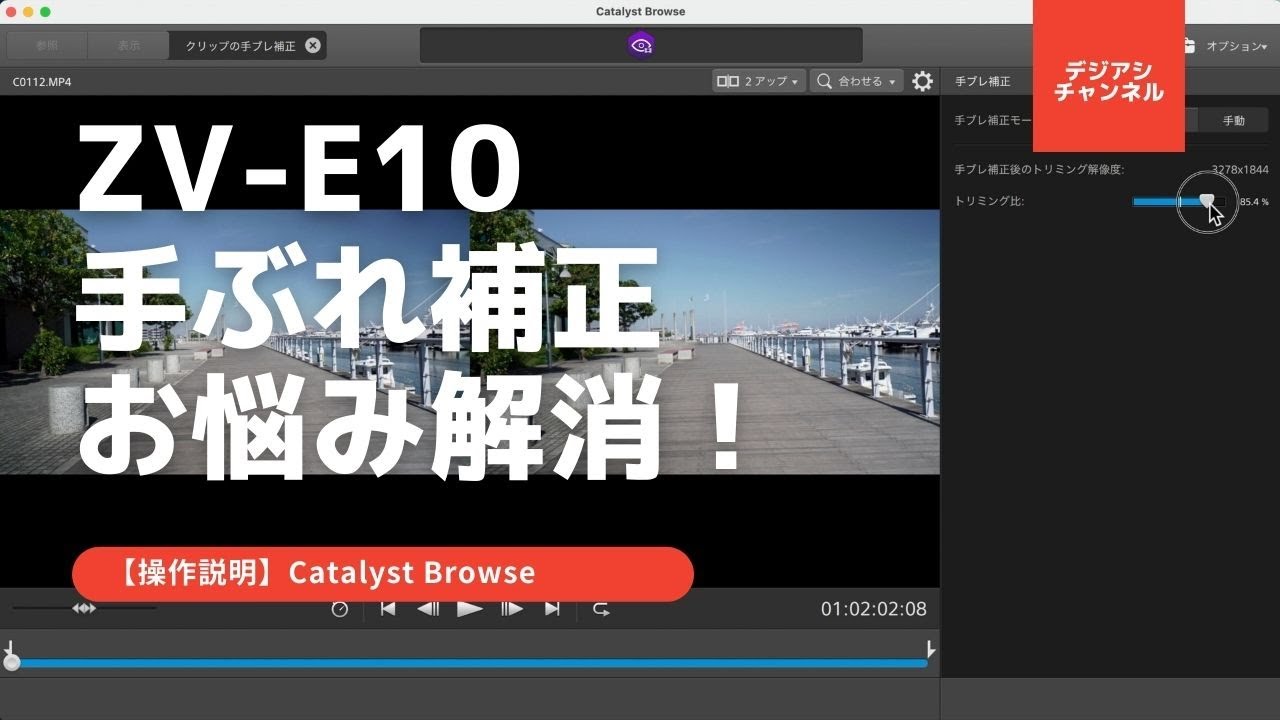The height and width of the screenshot is (720, 1280).
Task: Select 手動 stabilization mode
Action: coord(1234,120)
